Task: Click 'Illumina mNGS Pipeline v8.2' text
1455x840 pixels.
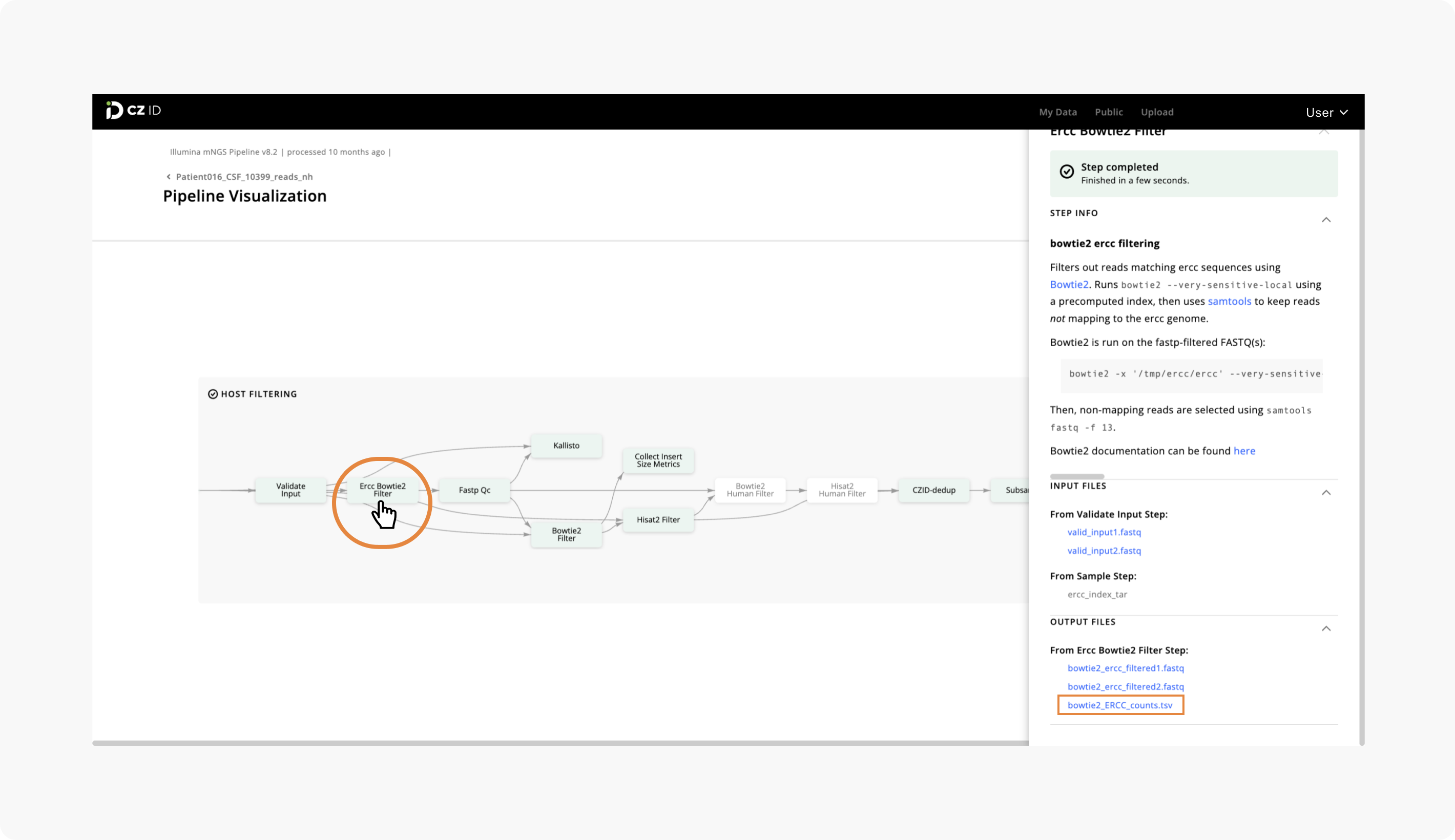Action: point(223,152)
